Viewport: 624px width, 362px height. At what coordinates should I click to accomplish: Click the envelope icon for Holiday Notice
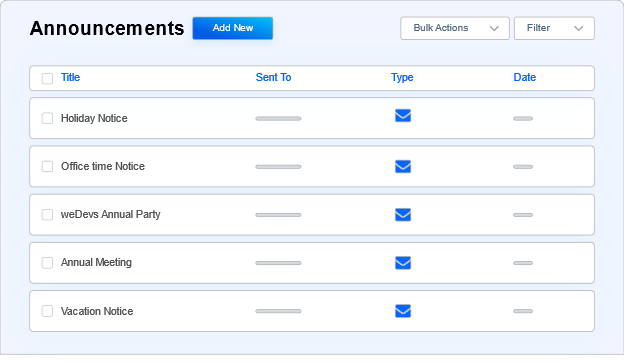coord(403,116)
